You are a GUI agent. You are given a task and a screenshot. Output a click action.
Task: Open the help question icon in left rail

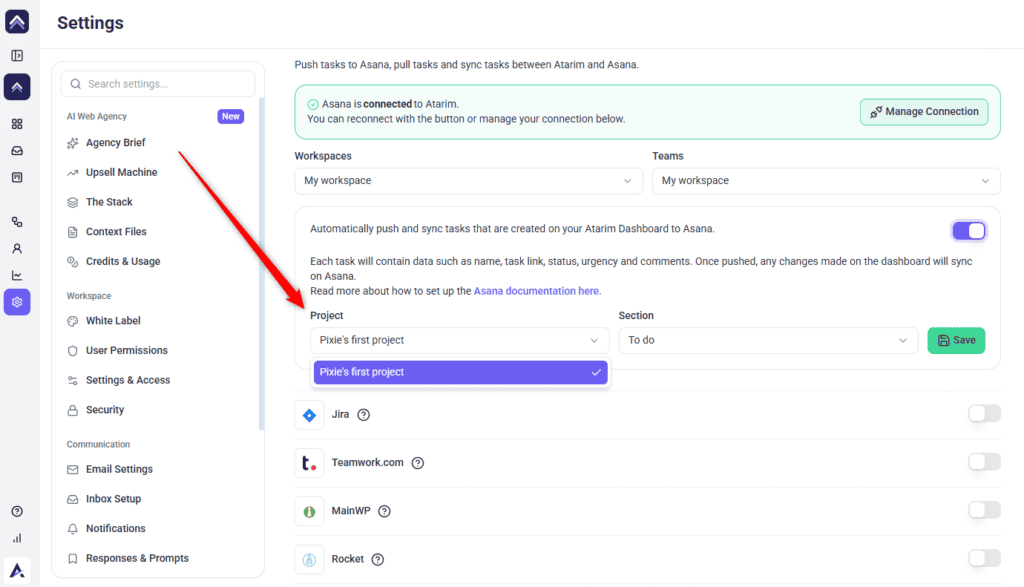coord(17,511)
